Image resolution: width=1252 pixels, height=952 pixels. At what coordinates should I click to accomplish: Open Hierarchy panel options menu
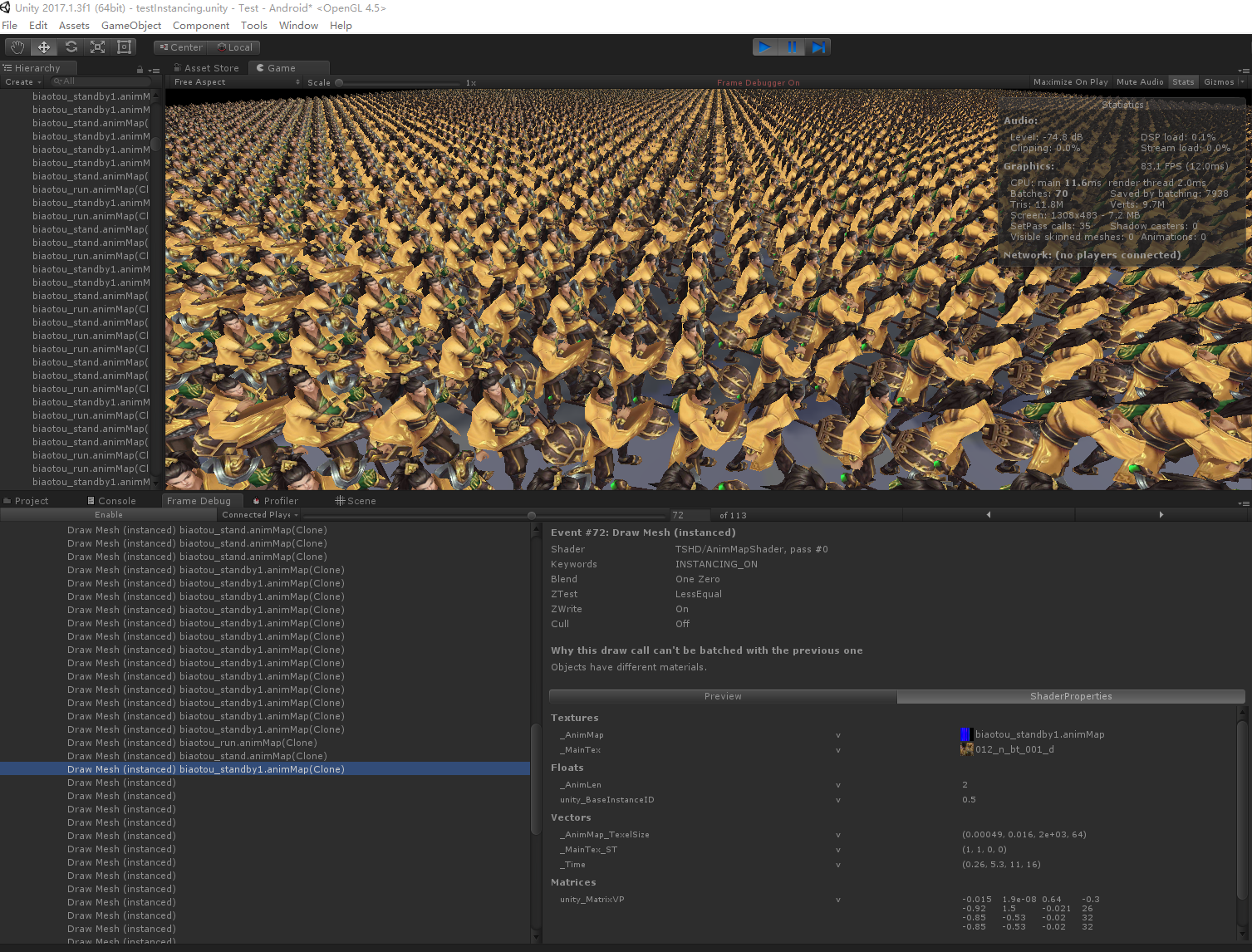[152, 69]
